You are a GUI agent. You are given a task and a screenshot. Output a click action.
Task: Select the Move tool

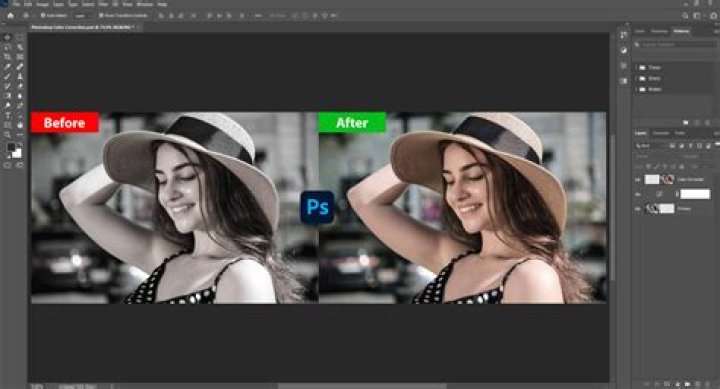(x=8, y=38)
